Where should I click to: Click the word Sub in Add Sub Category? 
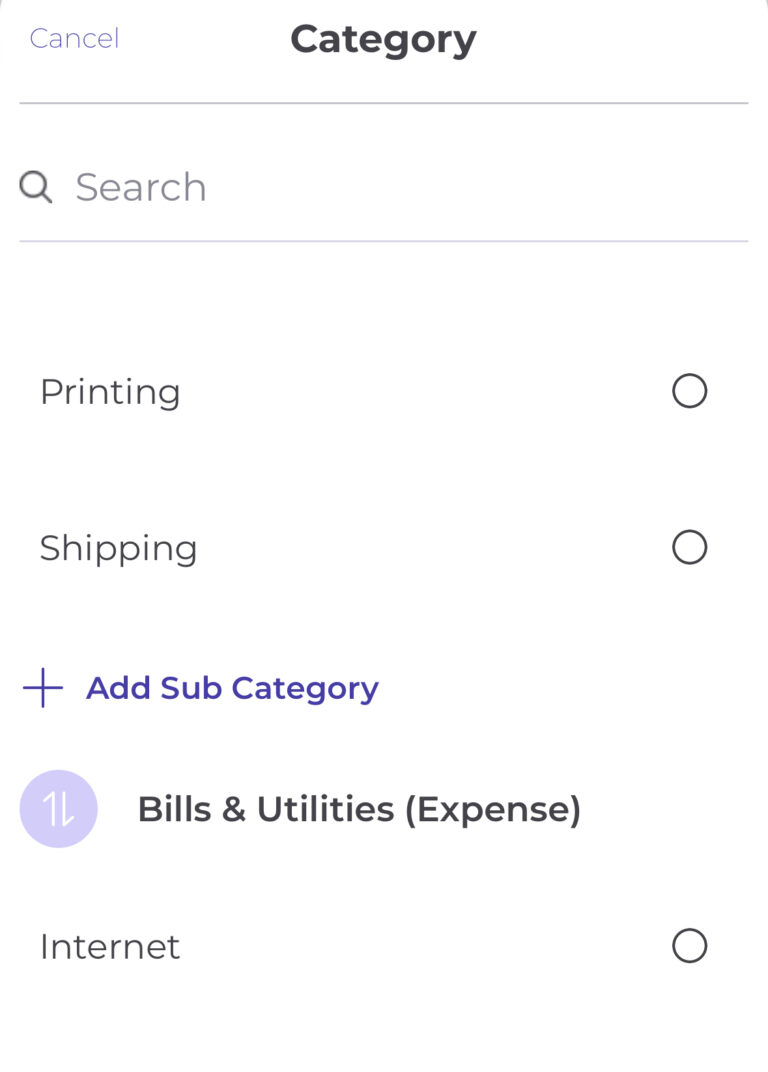click(x=192, y=688)
